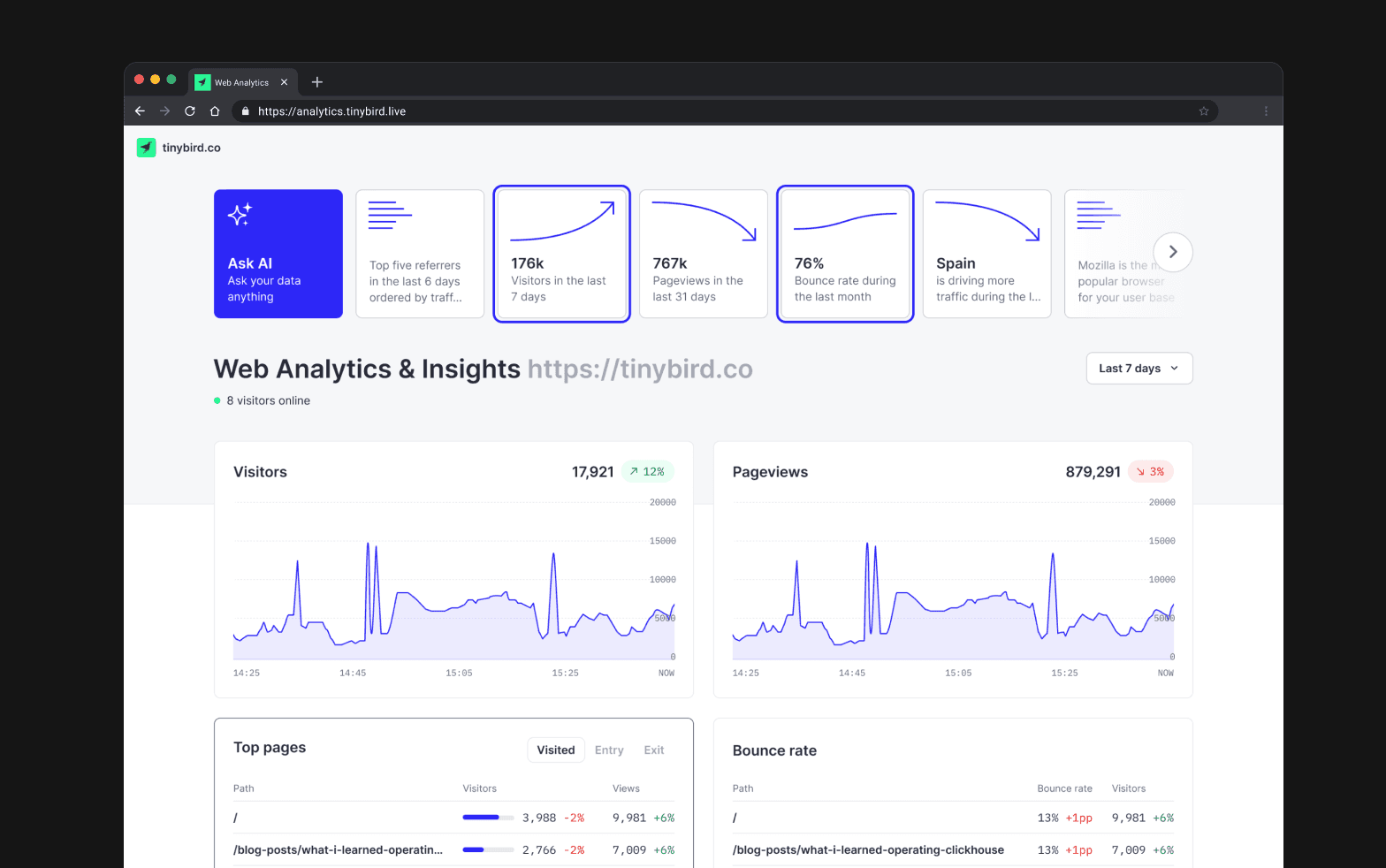This screenshot has width=1386, height=868.
Task: Open the browser three-dot menu
Action: pyautogui.click(x=1266, y=111)
